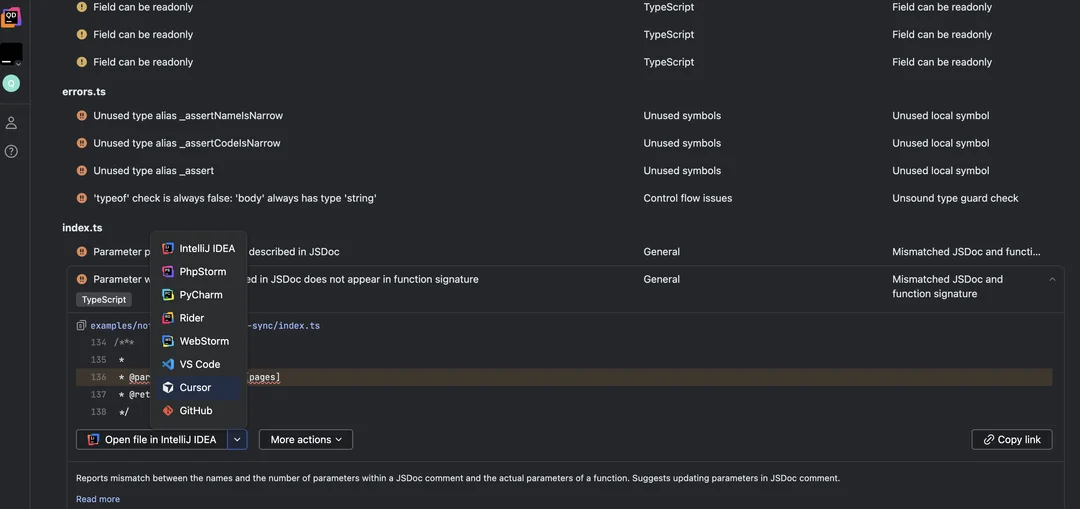Click the round Q avatar icon

coord(11,83)
